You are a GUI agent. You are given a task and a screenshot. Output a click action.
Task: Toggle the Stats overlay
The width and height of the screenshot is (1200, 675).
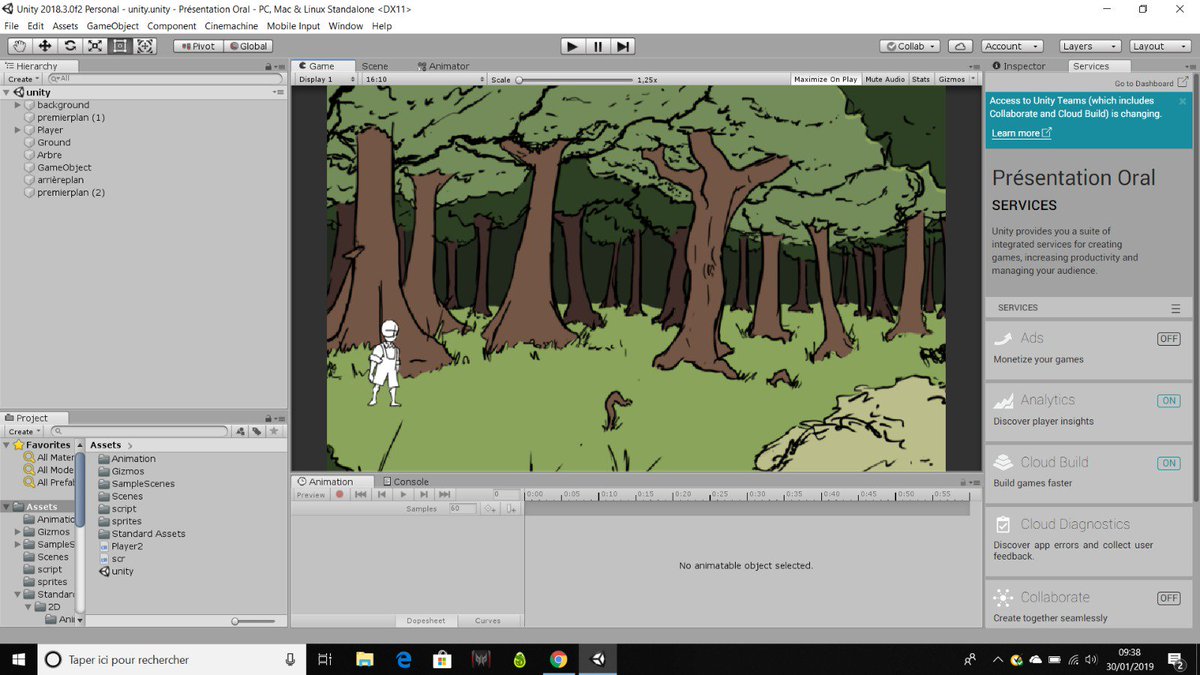pos(921,79)
